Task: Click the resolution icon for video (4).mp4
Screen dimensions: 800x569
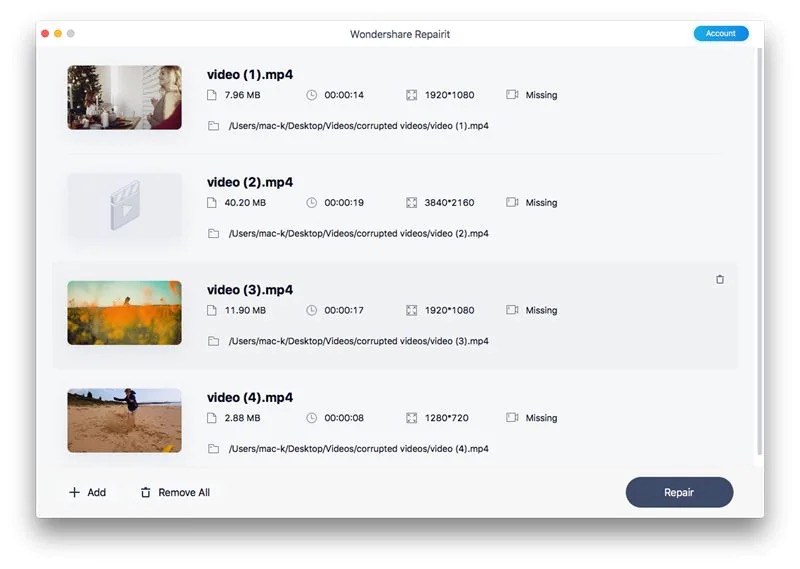Action: click(411, 418)
